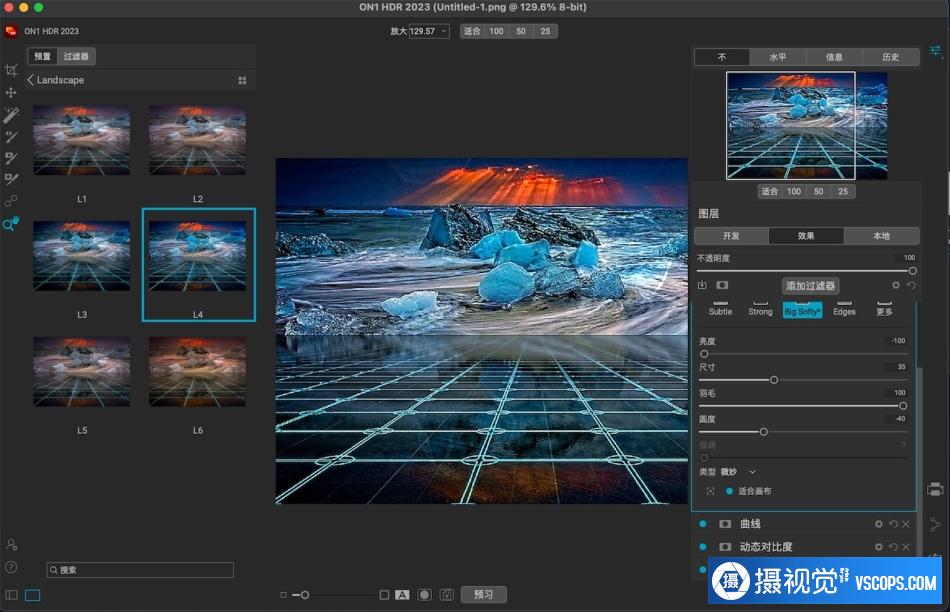Click the 尺寸 size slider handle
The height and width of the screenshot is (612, 950).
coord(774,380)
